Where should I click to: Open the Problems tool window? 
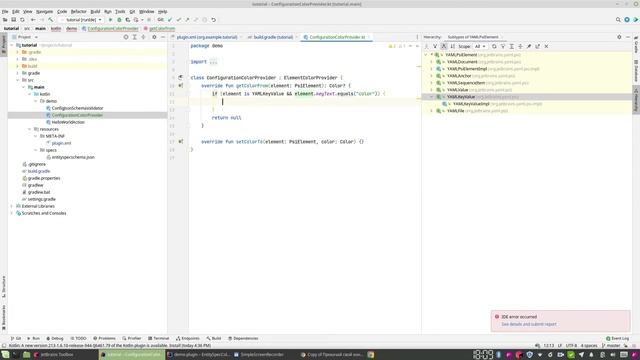click(104, 338)
